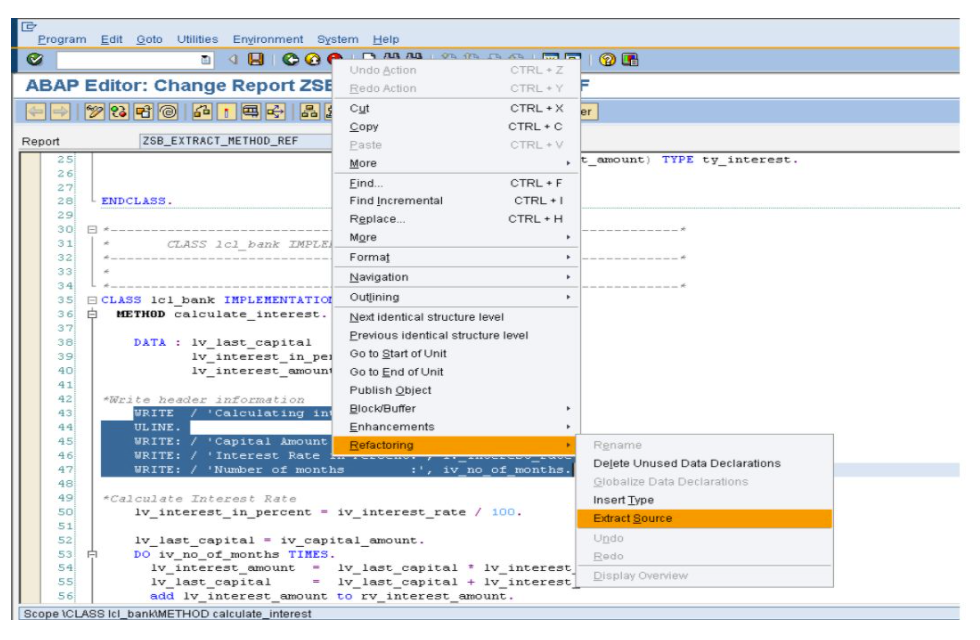Click 'ty_interest.' text on line 25

click(x=750, y=160)
